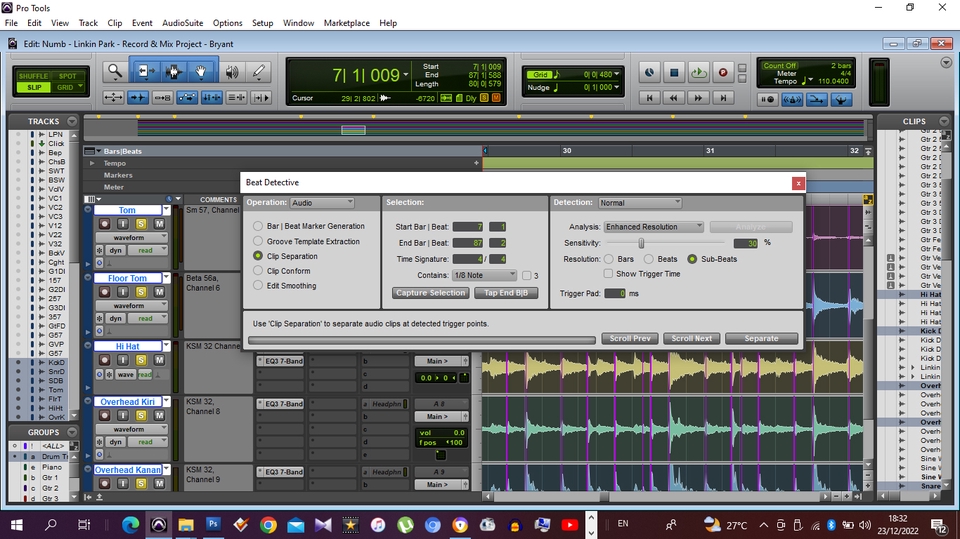
Task: Open the Clip menu
Action: click(114, 23)
